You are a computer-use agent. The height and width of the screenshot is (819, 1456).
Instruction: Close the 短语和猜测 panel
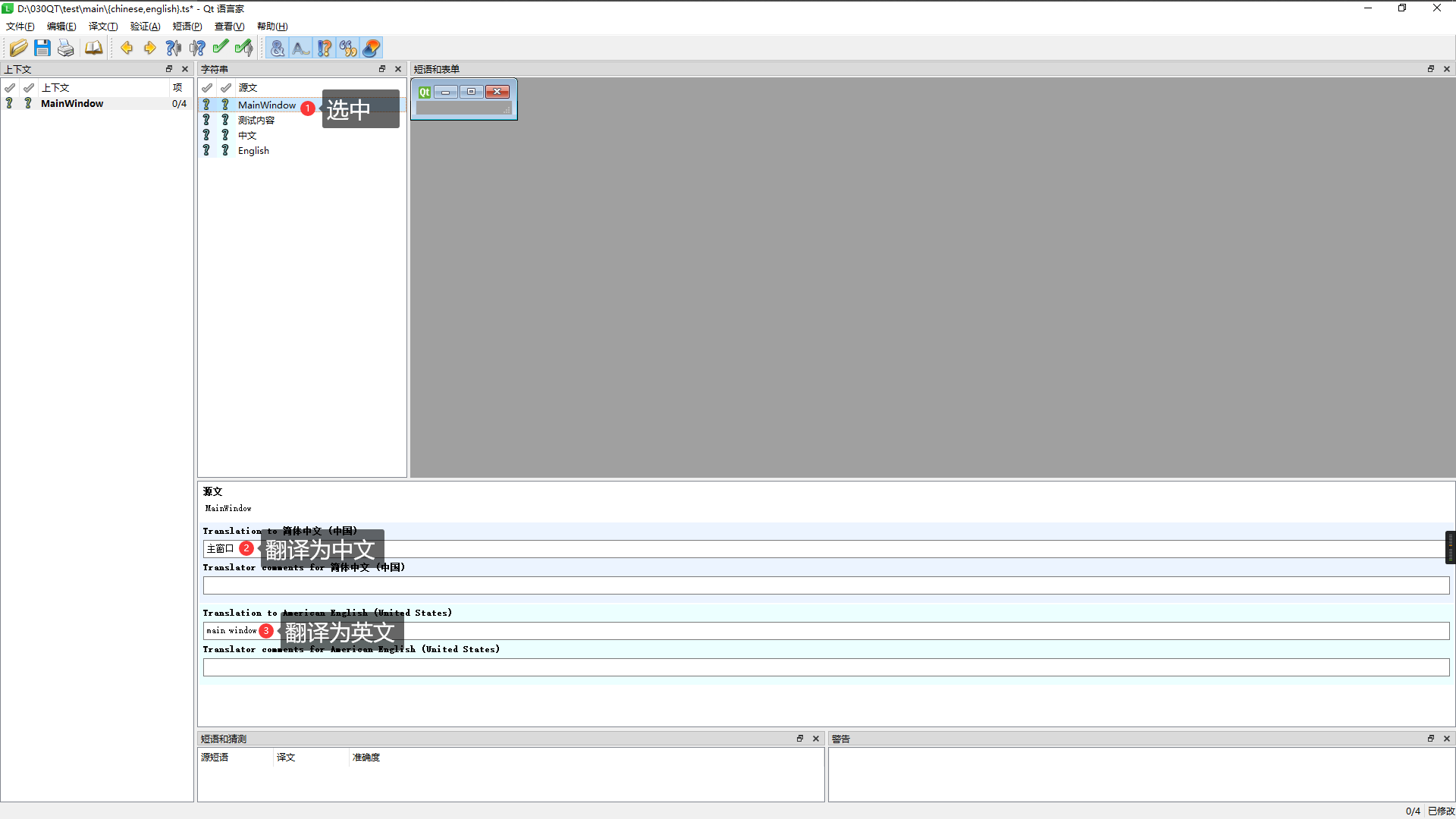[x=816, y=739]
